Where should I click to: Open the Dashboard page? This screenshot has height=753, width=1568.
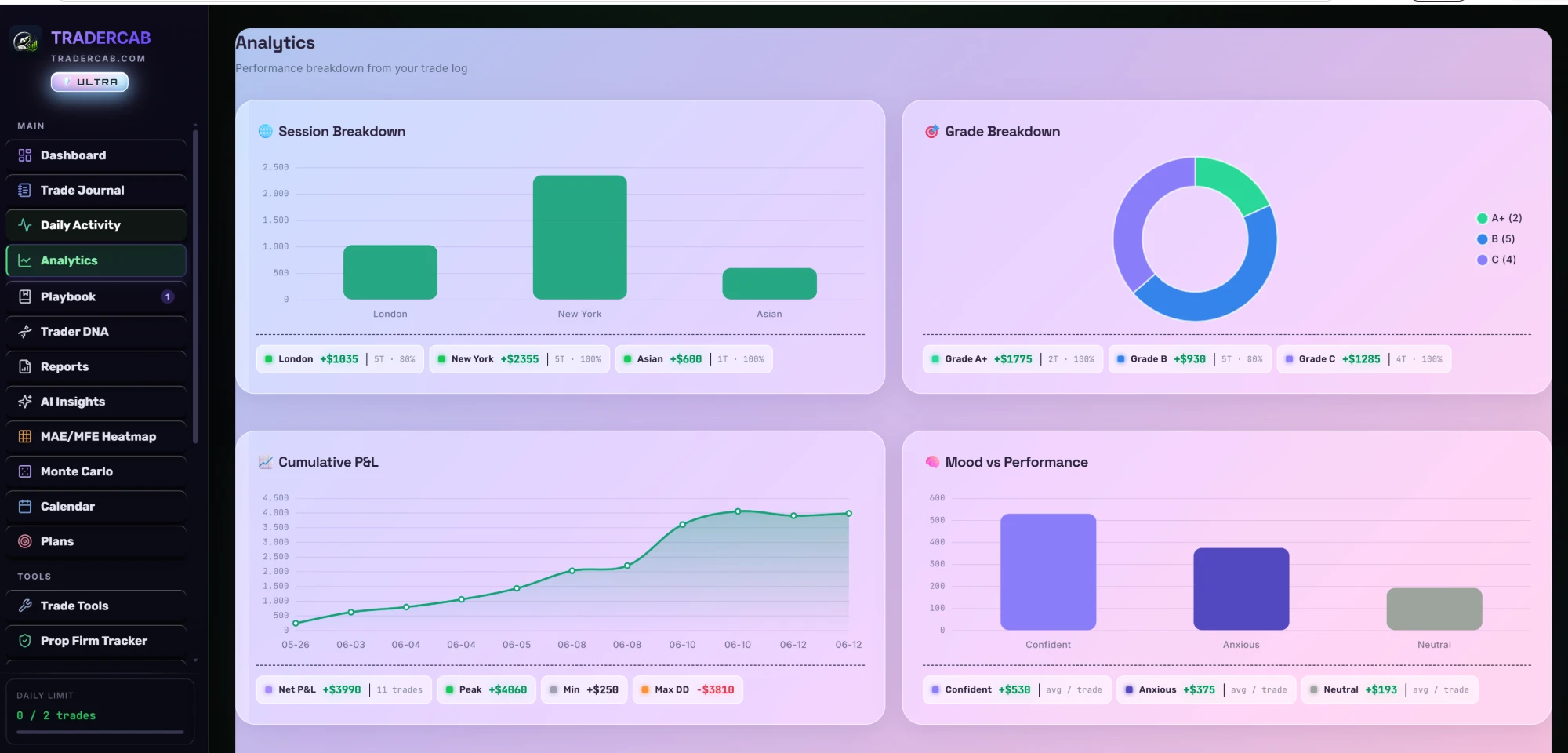96,155
